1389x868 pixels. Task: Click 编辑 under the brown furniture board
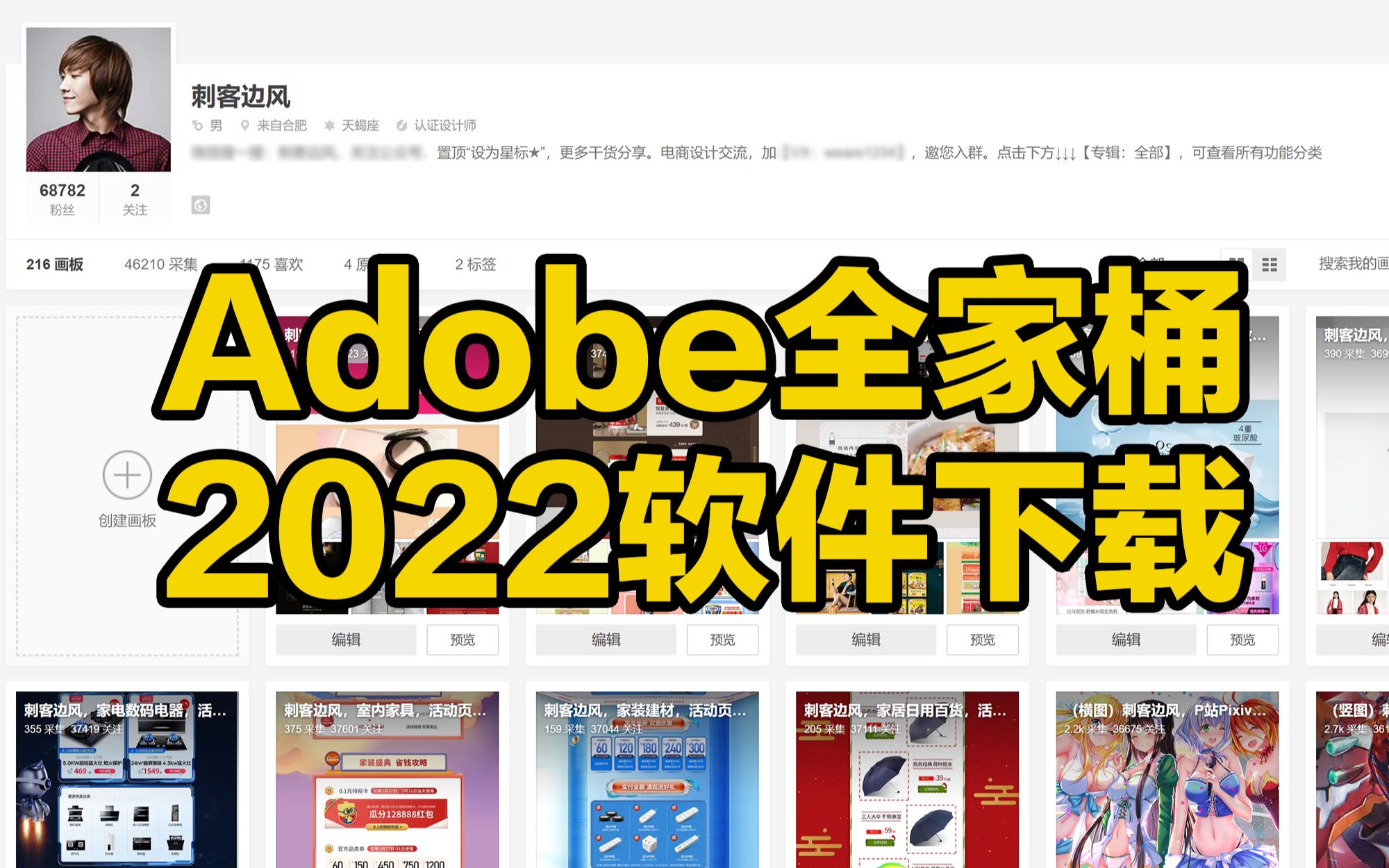click(x=606, y=640)
